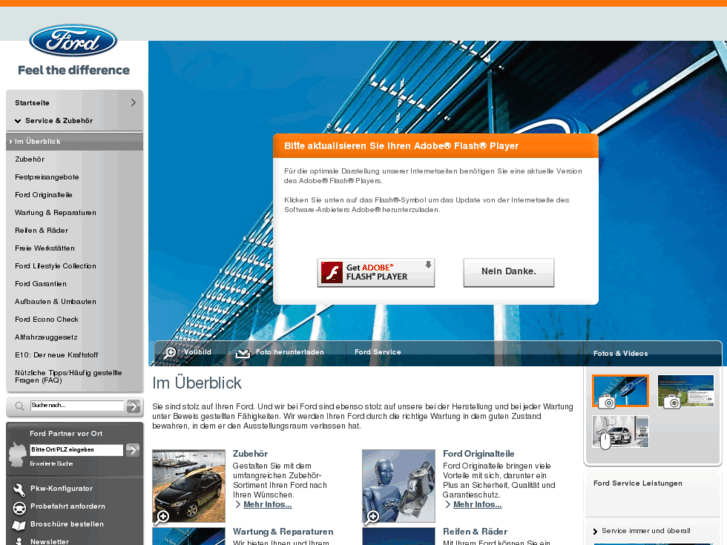Open Zubehör in the sidebar menu
Viewport: 727px width, 545px height.
pos(30,159)
